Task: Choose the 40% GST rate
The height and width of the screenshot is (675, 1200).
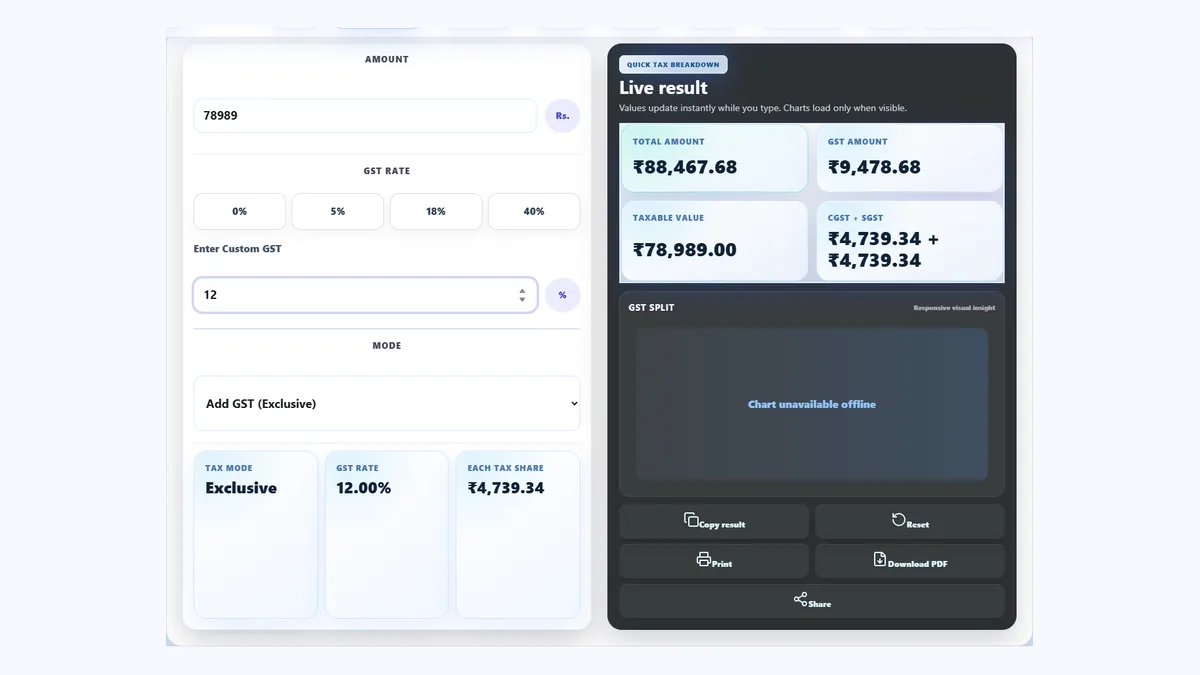Action: point(534,211)
